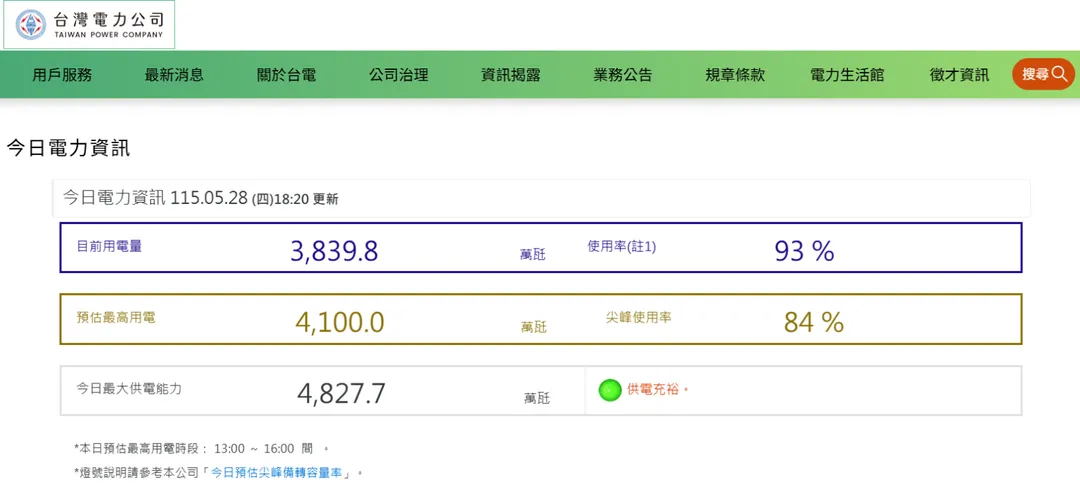Image resolution: width=1080 pixels, height=493 pixels.
Task: Click the green 供電充裕 indicator light
Action: [x=610, y=390]
